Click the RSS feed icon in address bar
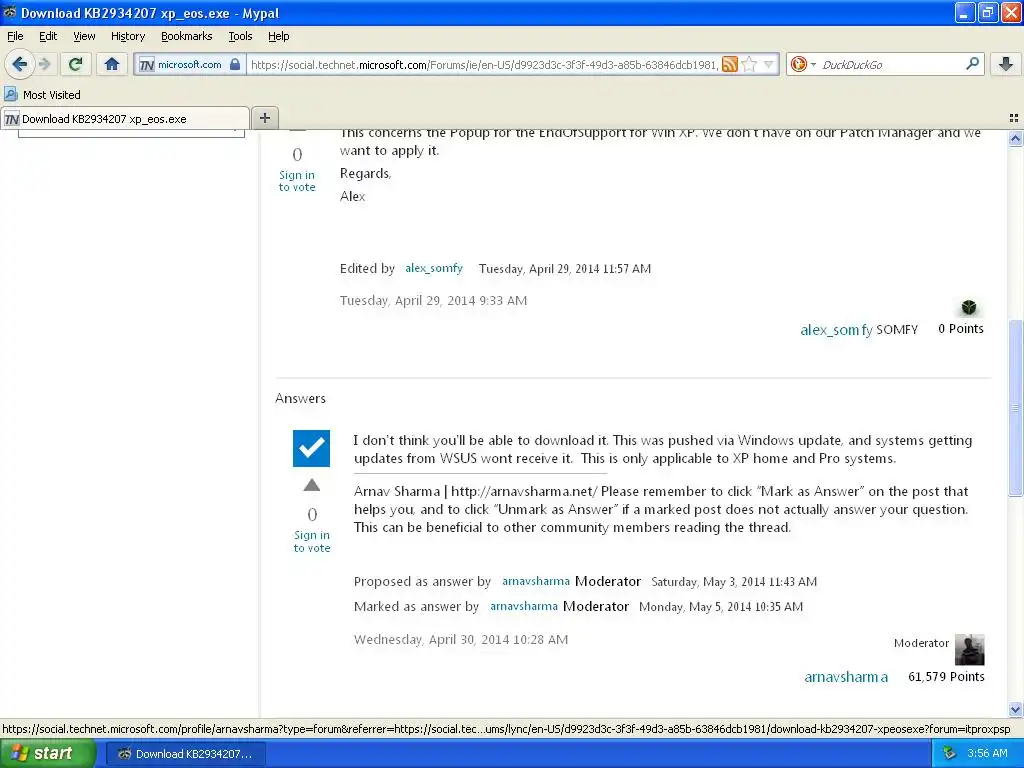The image size is (1024, 768). click(730, 64)
